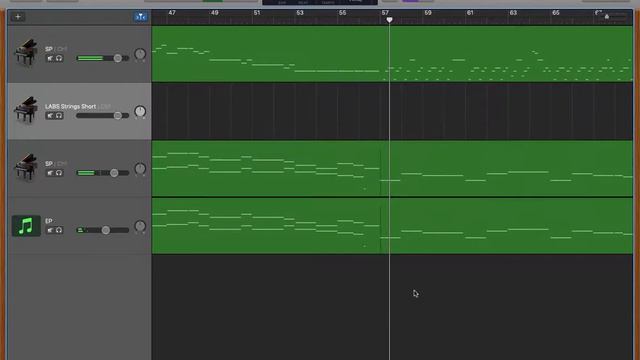Click piano icon of SP track above LABS Strings
This screenshot has height=360, width=640.
[26, 52]
